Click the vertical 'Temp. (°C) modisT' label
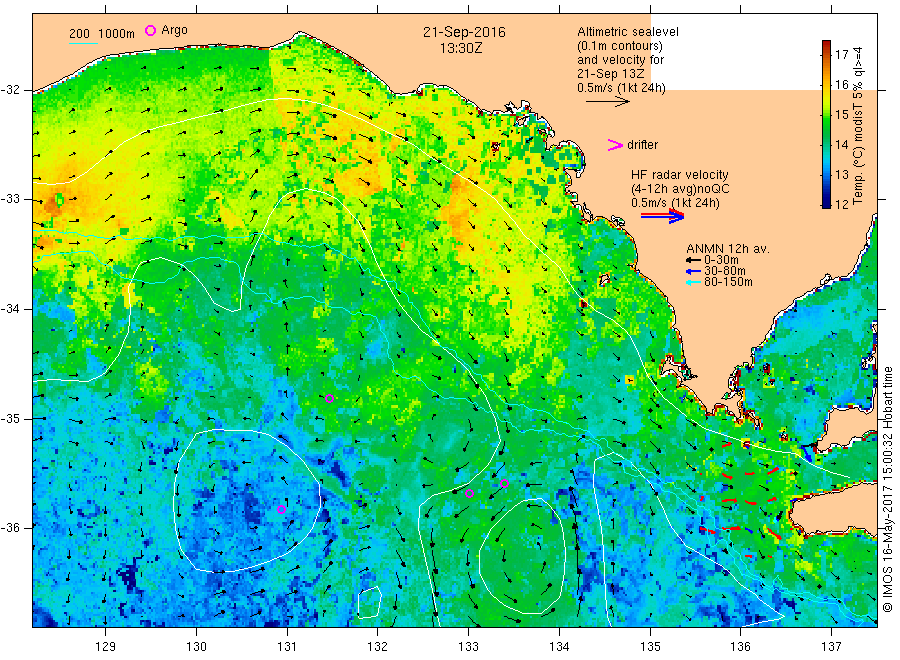The height and width of the screenshot is (660, 900). click(859, 125)
